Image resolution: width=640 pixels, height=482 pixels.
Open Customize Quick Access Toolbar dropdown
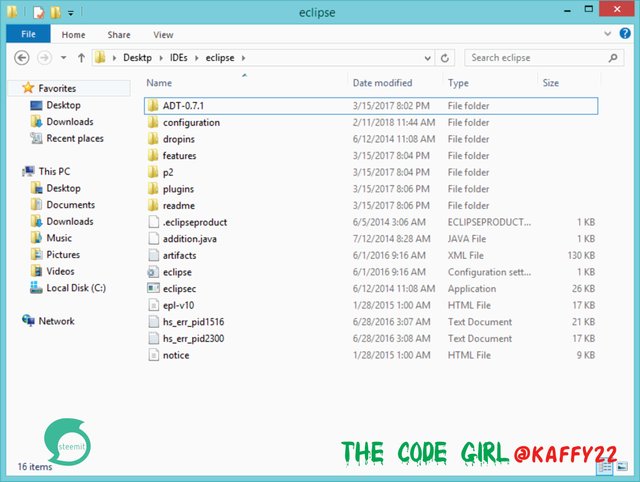[71, 13]
